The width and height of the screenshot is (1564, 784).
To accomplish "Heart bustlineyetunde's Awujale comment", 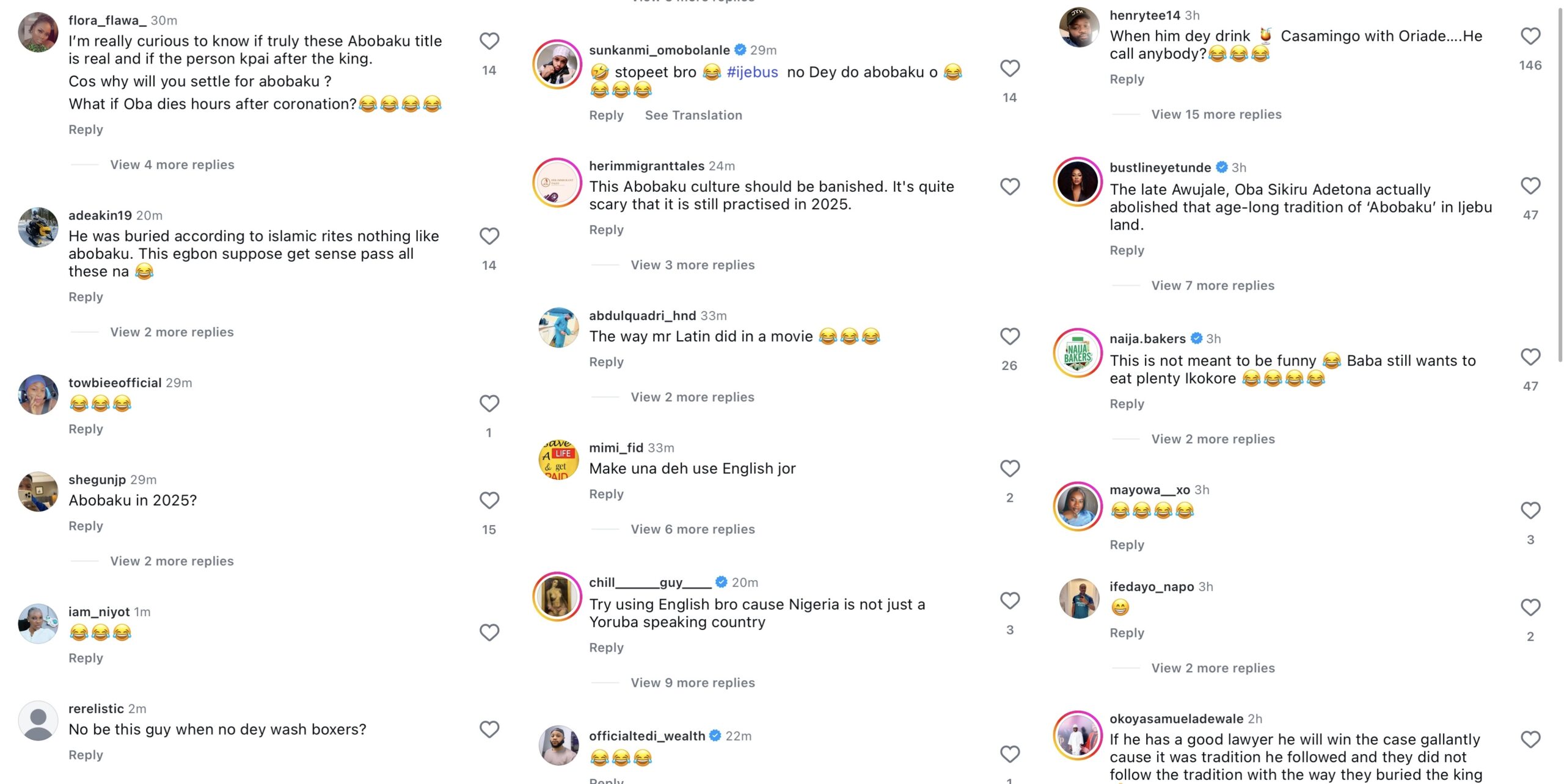I will [1530, 186].
